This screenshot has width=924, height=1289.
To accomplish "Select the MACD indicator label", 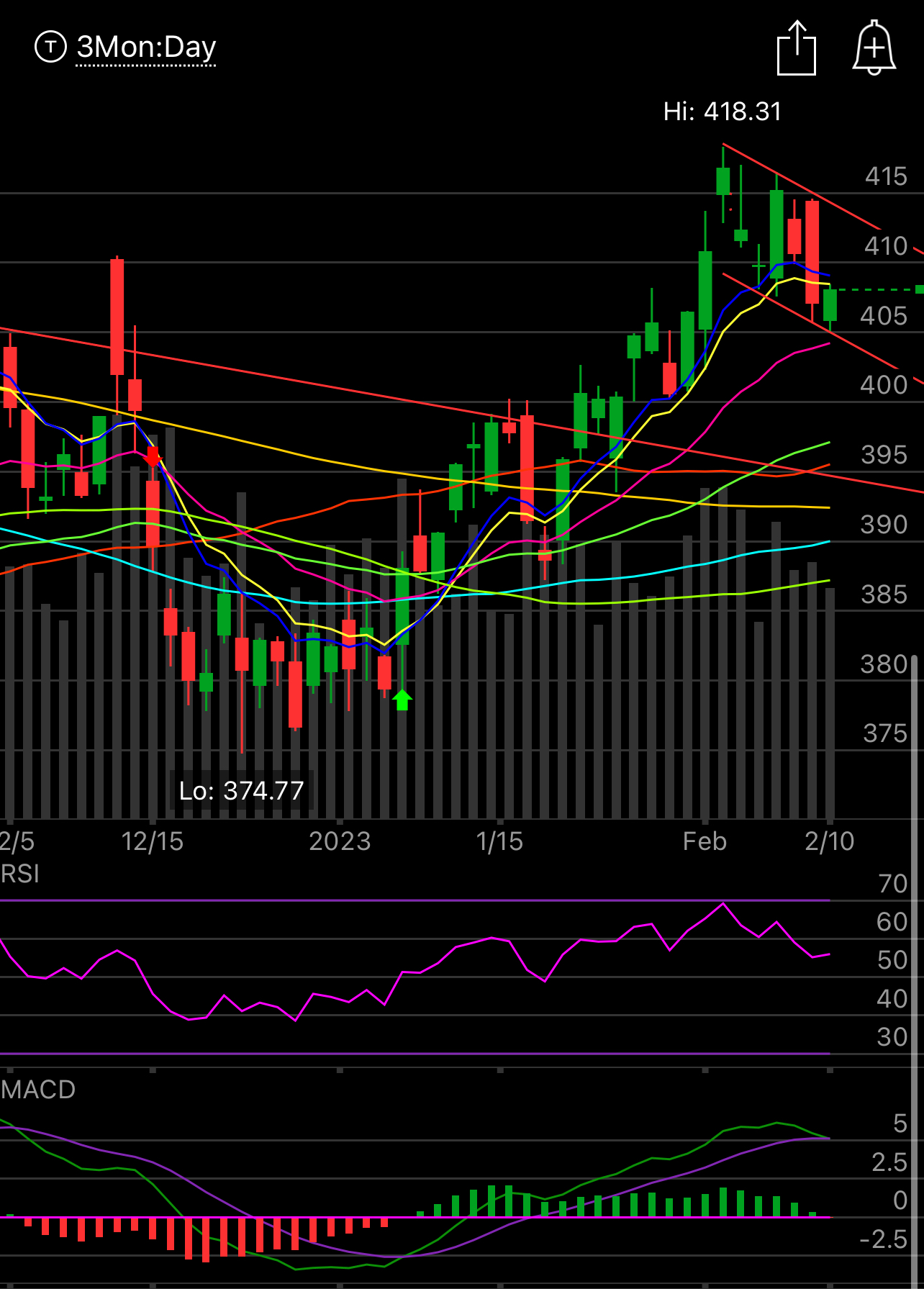I will 38,1090.
